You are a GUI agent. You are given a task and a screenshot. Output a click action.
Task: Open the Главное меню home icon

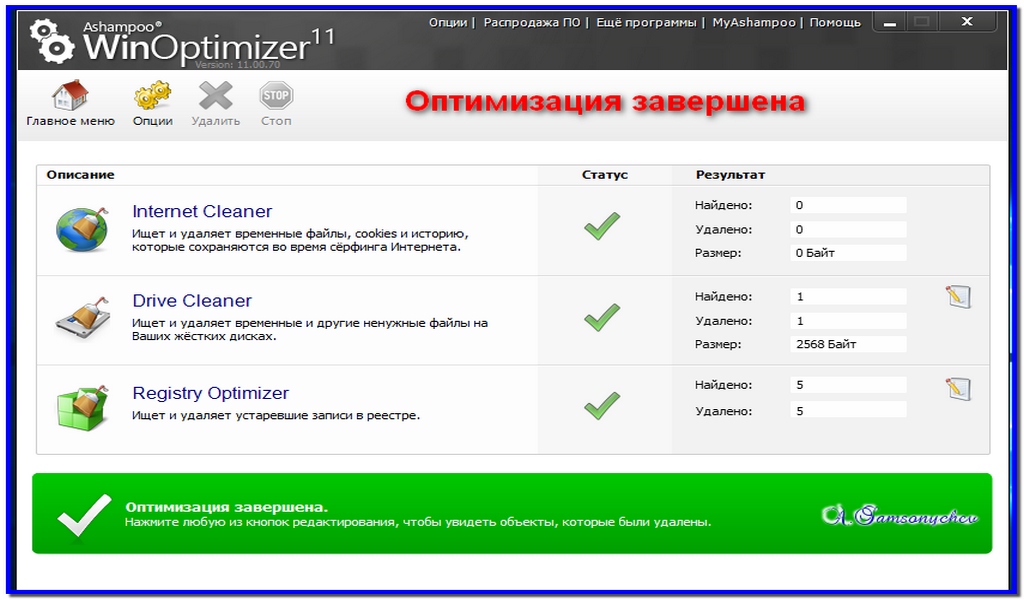click(69, 96)
